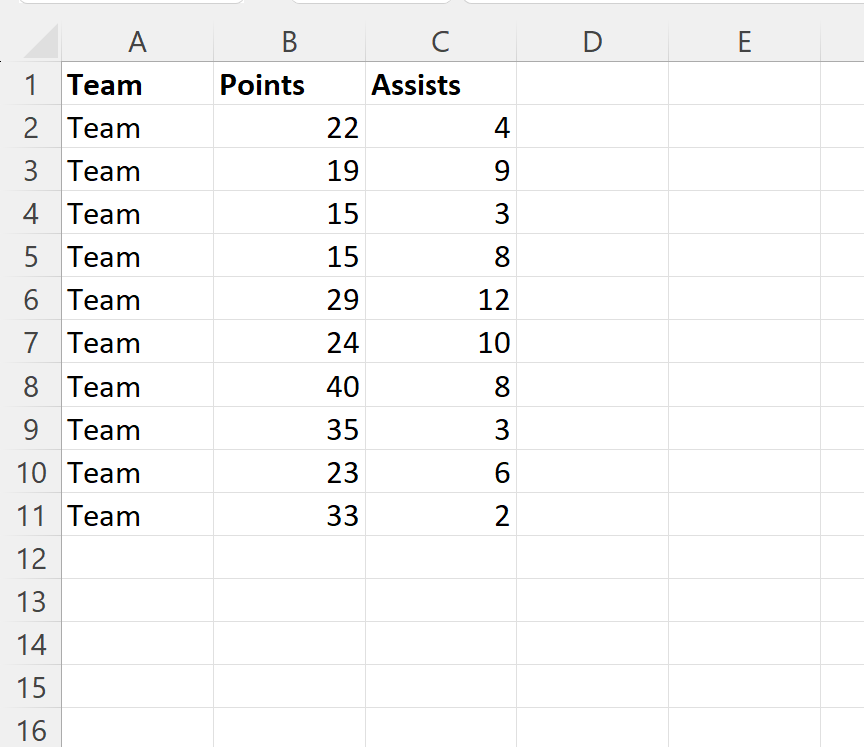Select column C header
Image resolution: width=864 pixels, height=747 pixels.
coord(441,42)
